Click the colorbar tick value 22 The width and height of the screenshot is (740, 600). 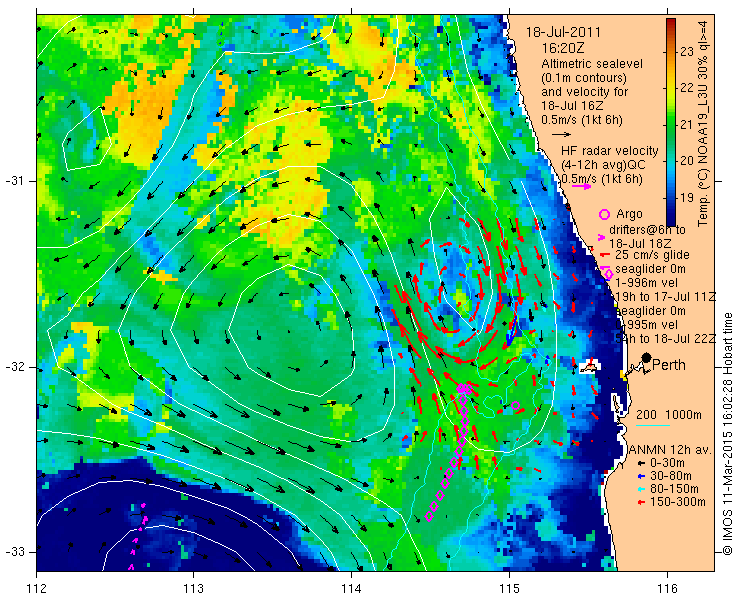coord(688,88)
